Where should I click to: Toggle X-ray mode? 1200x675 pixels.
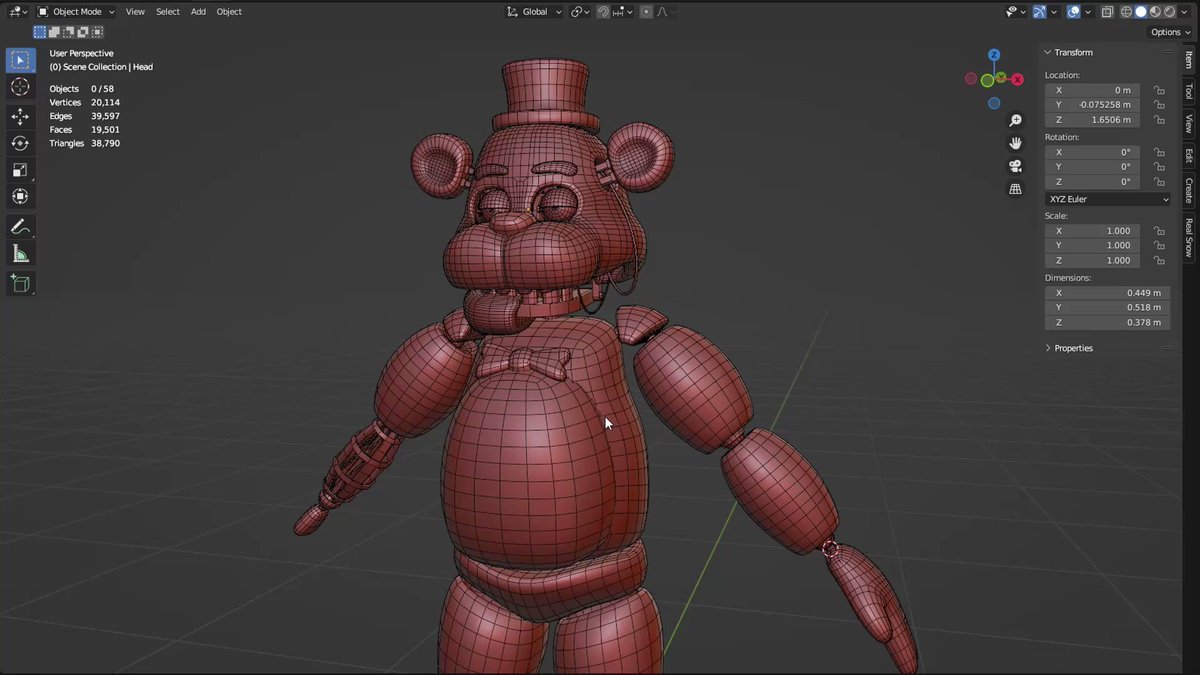coord(1107,11)
